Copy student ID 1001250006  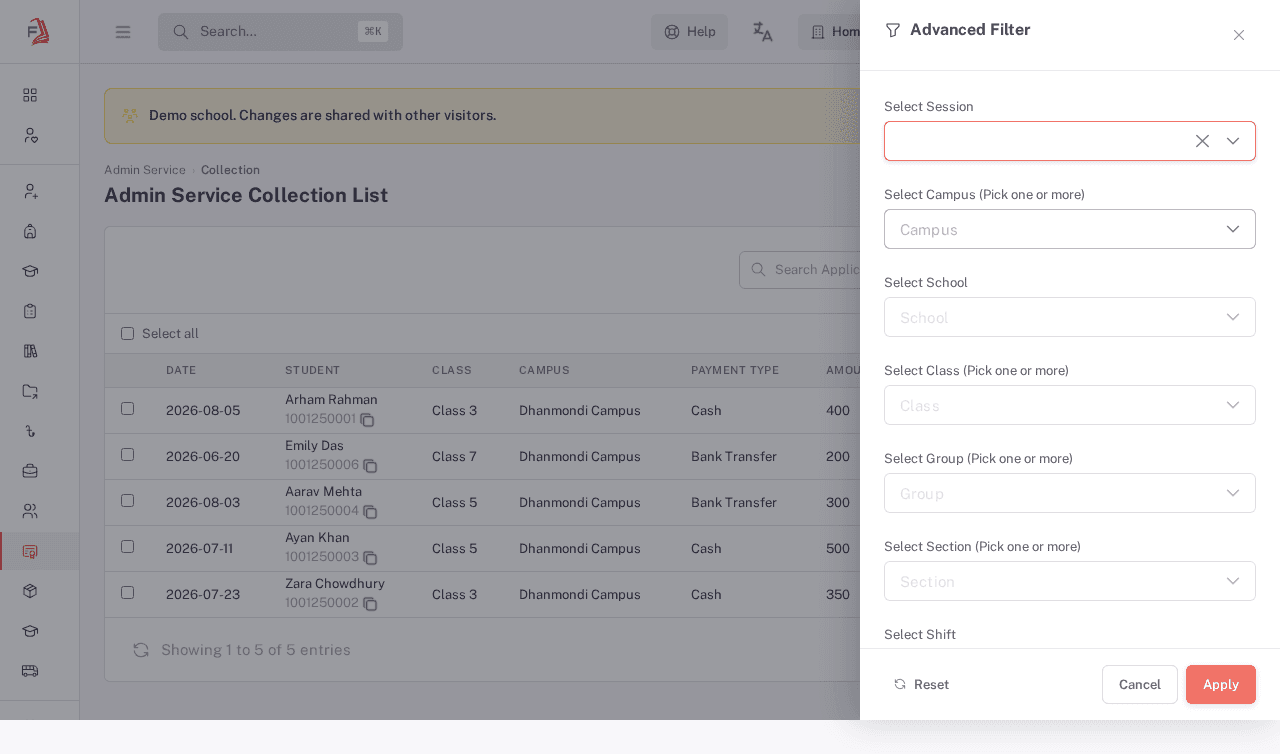370,466
